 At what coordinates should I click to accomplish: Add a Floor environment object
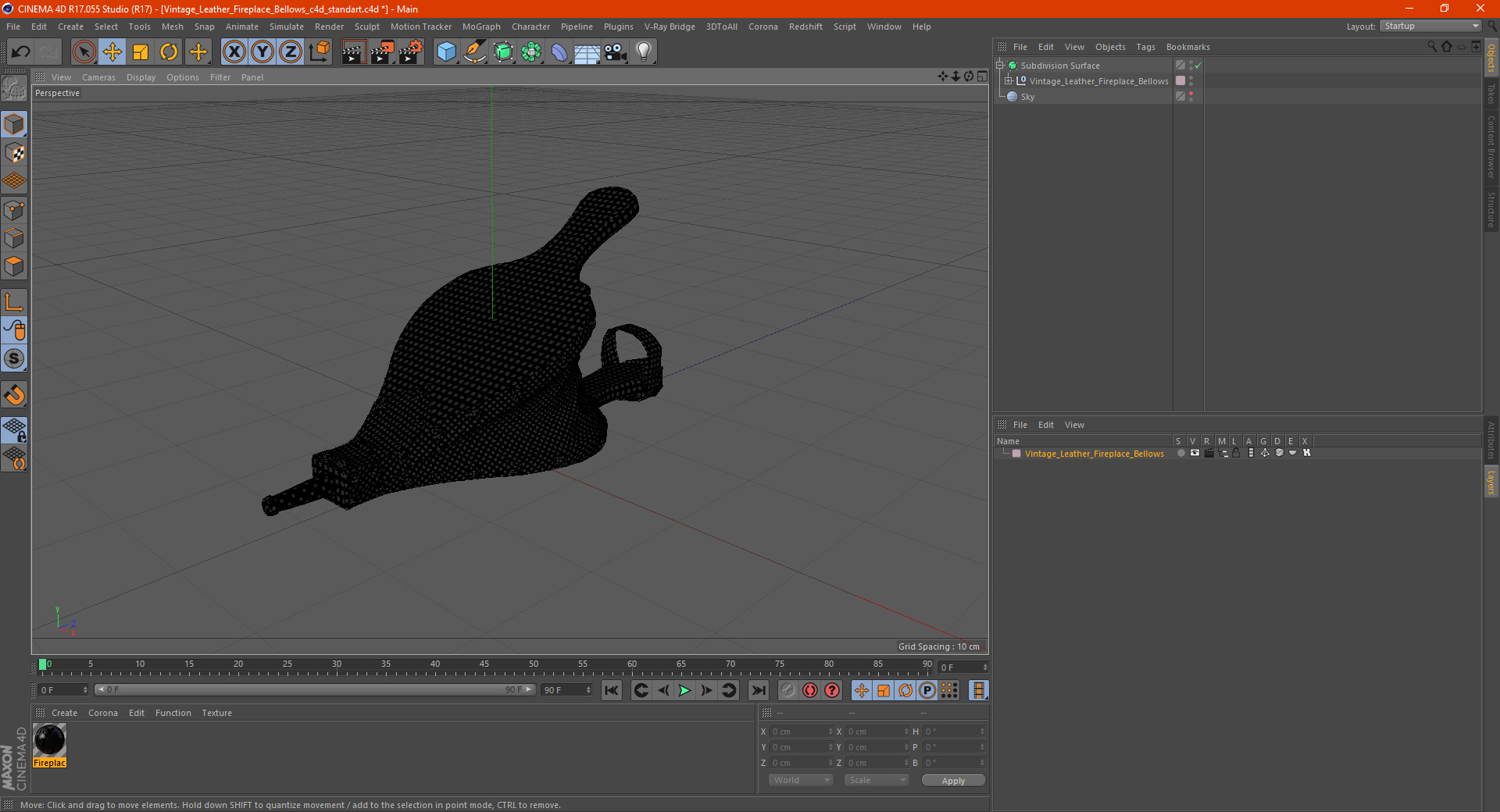tap(587, 52)
